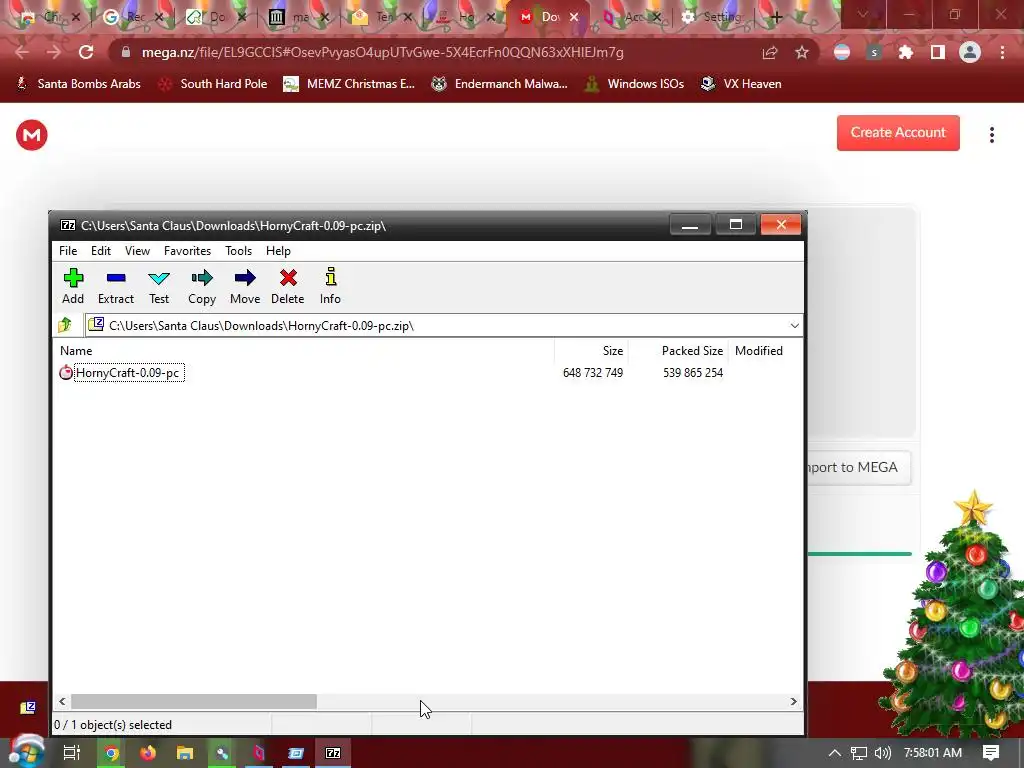The image size is (1024, 768).
Task: Click the Import to MEGA button
Action: coord(859,468)
